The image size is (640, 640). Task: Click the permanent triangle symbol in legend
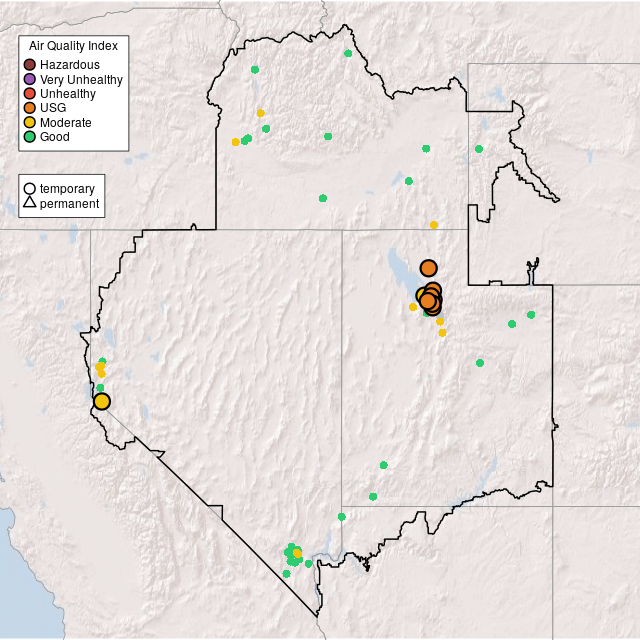[x=30, y=204]
